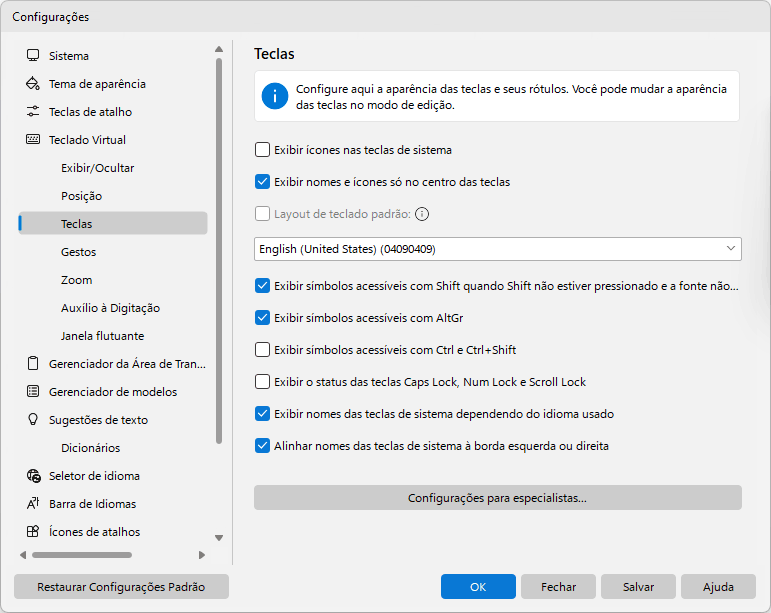Confirm with the OK button
This screenshot has height=613, width=771.
click(x=478, y=586)
